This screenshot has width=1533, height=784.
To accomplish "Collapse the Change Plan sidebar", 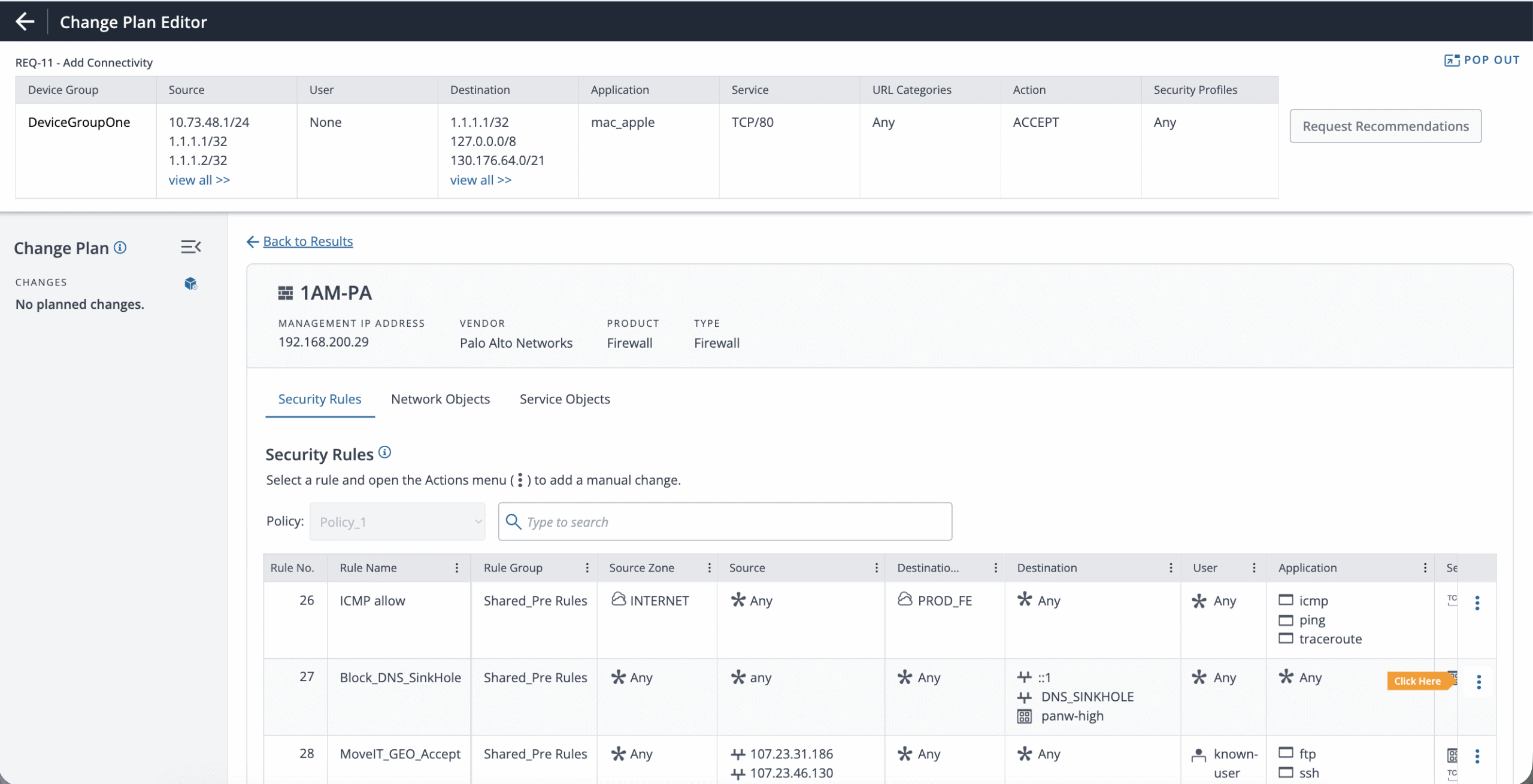I will [191, 247].
